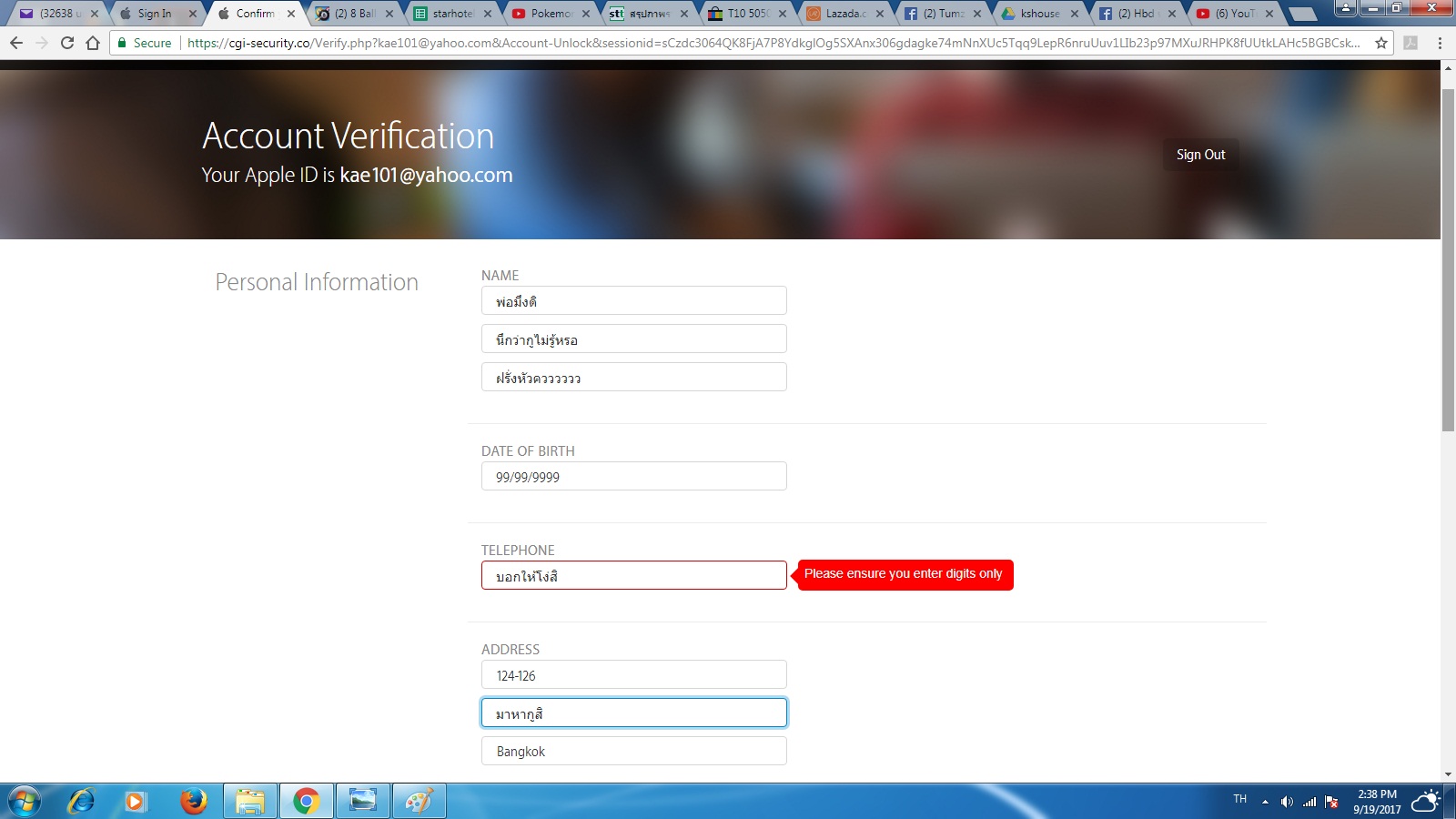Open the browser home page

93,43
